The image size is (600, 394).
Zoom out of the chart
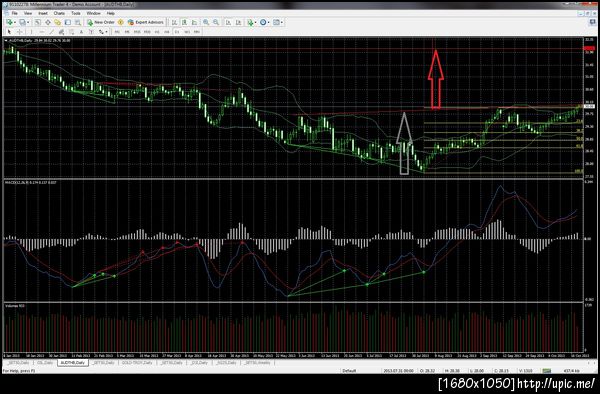(216, 22)
